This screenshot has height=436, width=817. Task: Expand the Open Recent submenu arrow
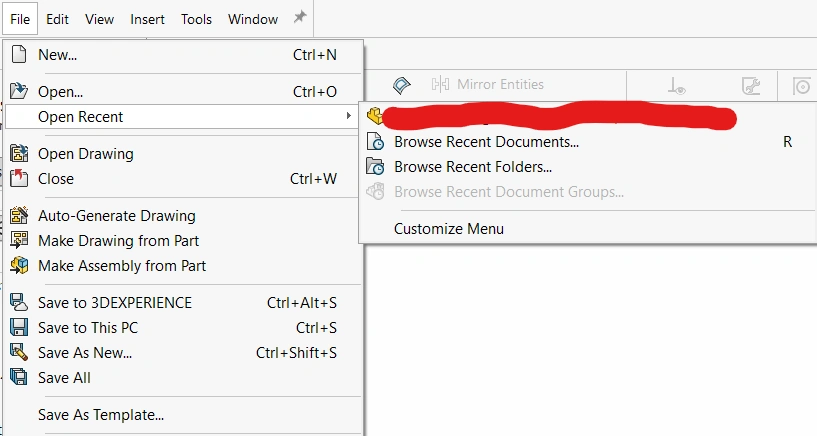[x=349, y=116]
